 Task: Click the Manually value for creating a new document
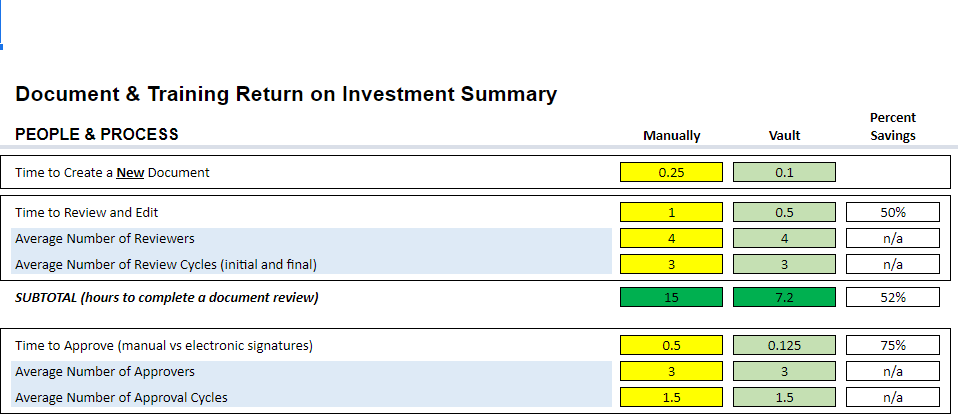pos(671,172)
